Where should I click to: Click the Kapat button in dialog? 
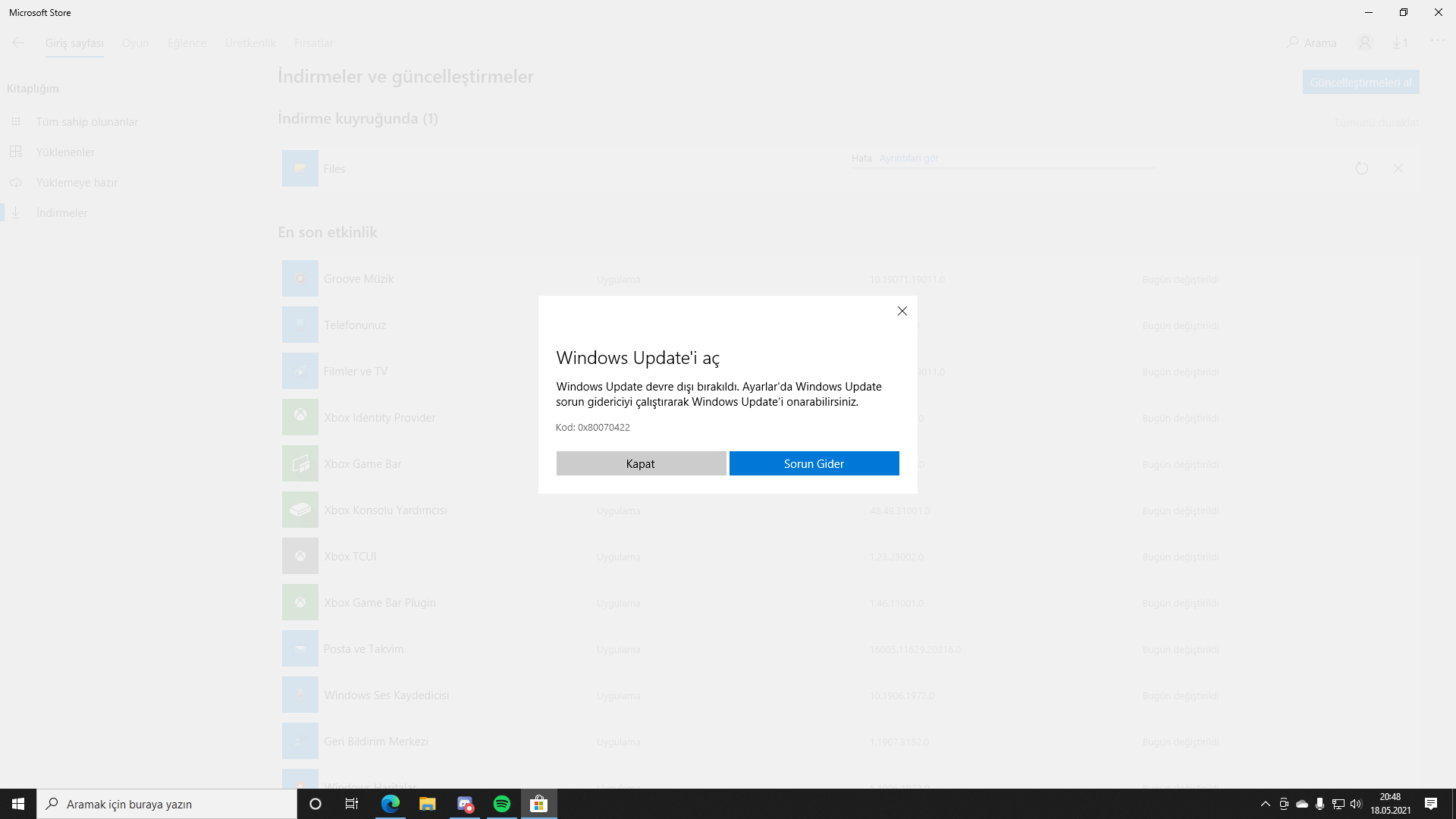tap(641, 463)
